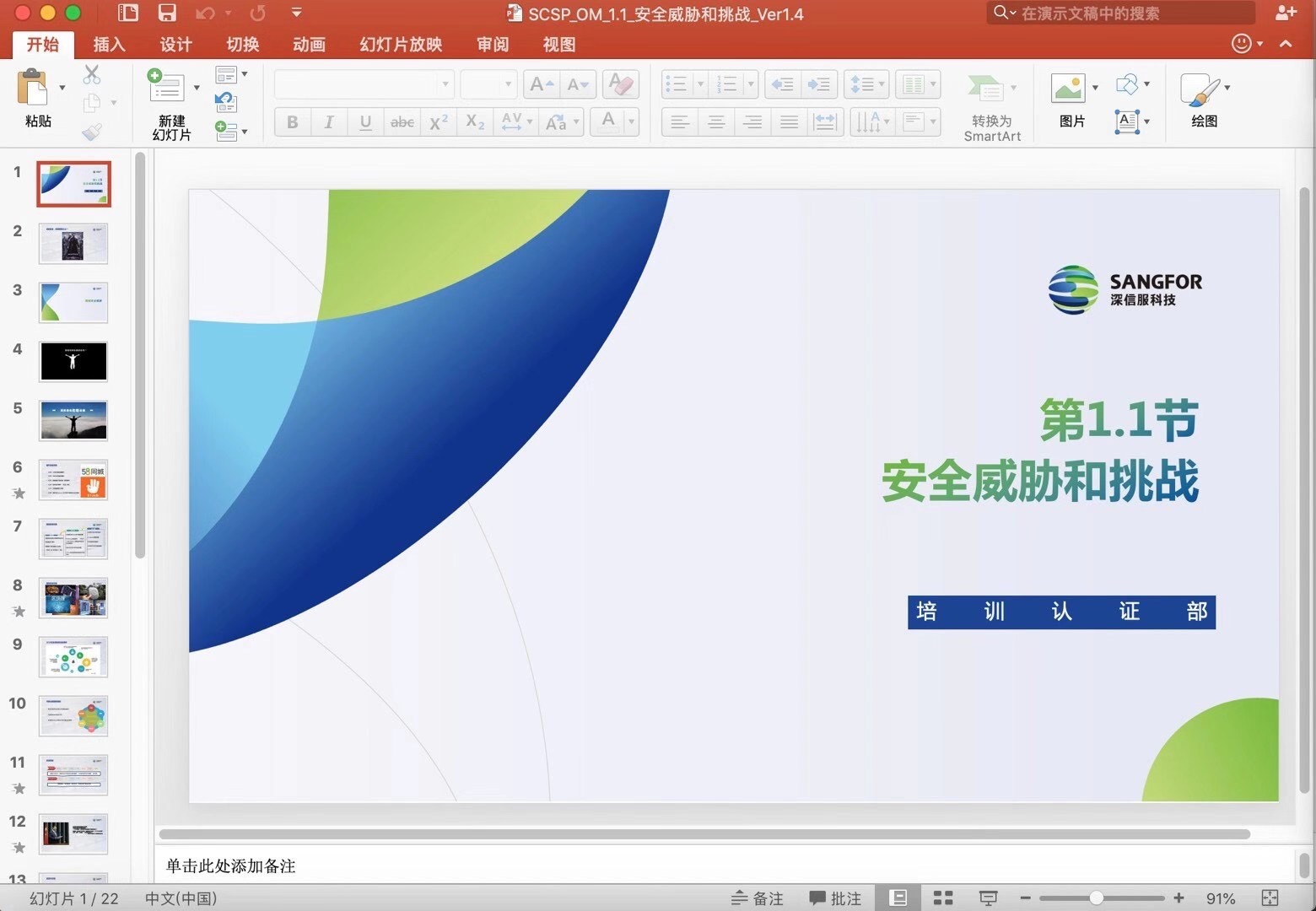Click the 91% zoom level
This screenshot has height=911, width=1316.
[x=1221, y=898]
